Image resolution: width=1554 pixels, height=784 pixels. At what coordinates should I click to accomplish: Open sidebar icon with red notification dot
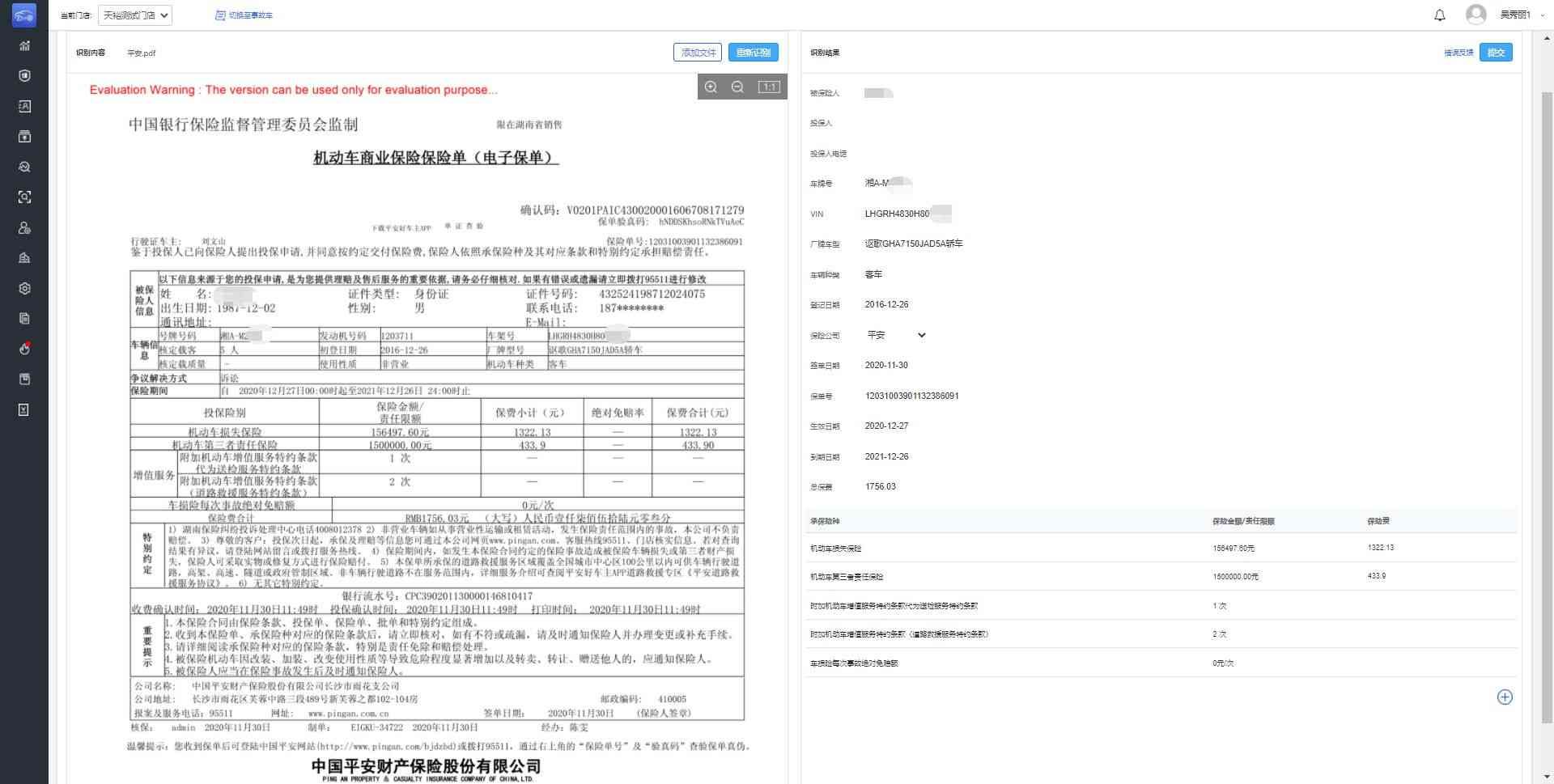(24, 350)
